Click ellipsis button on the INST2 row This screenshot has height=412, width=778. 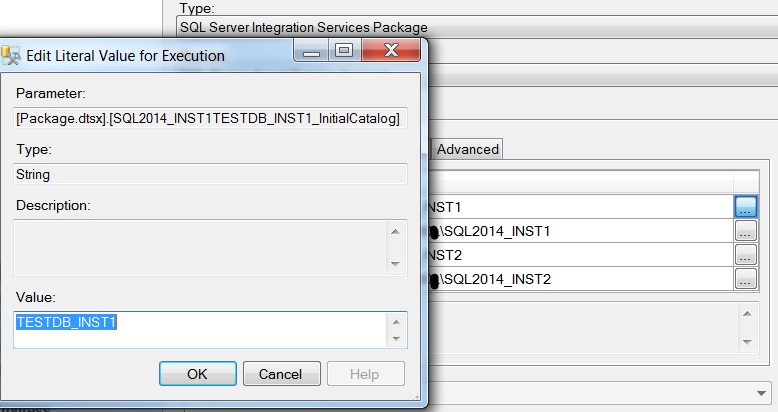(x=745, y=255)
